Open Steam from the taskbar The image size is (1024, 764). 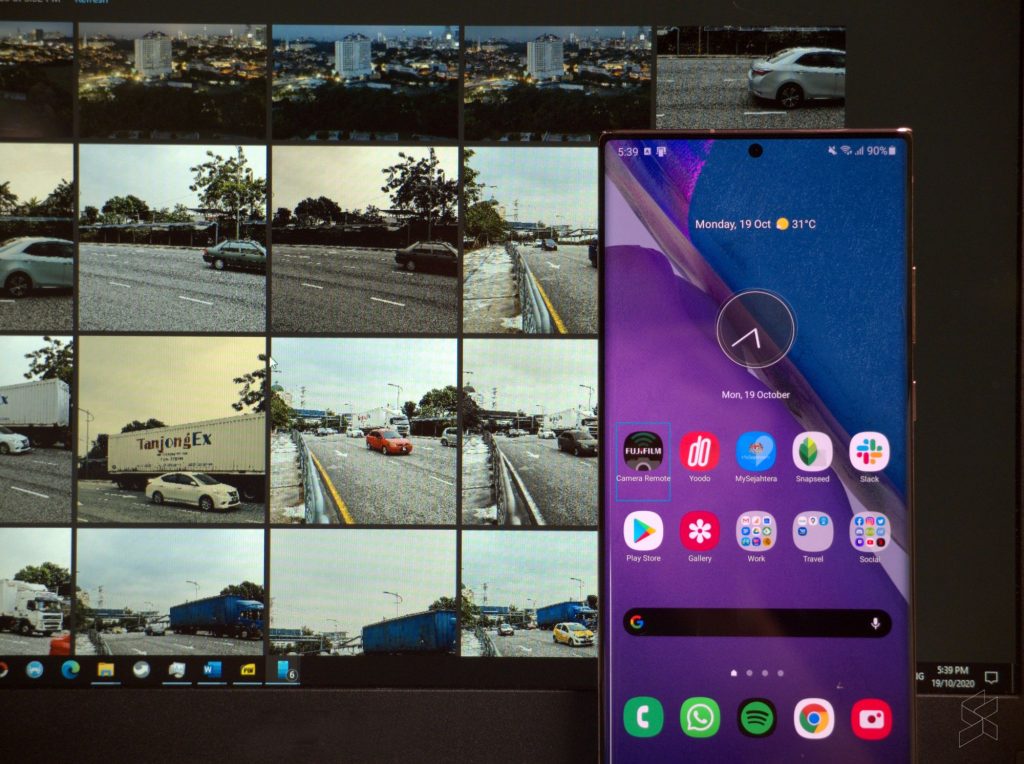[x=141, y=669]
